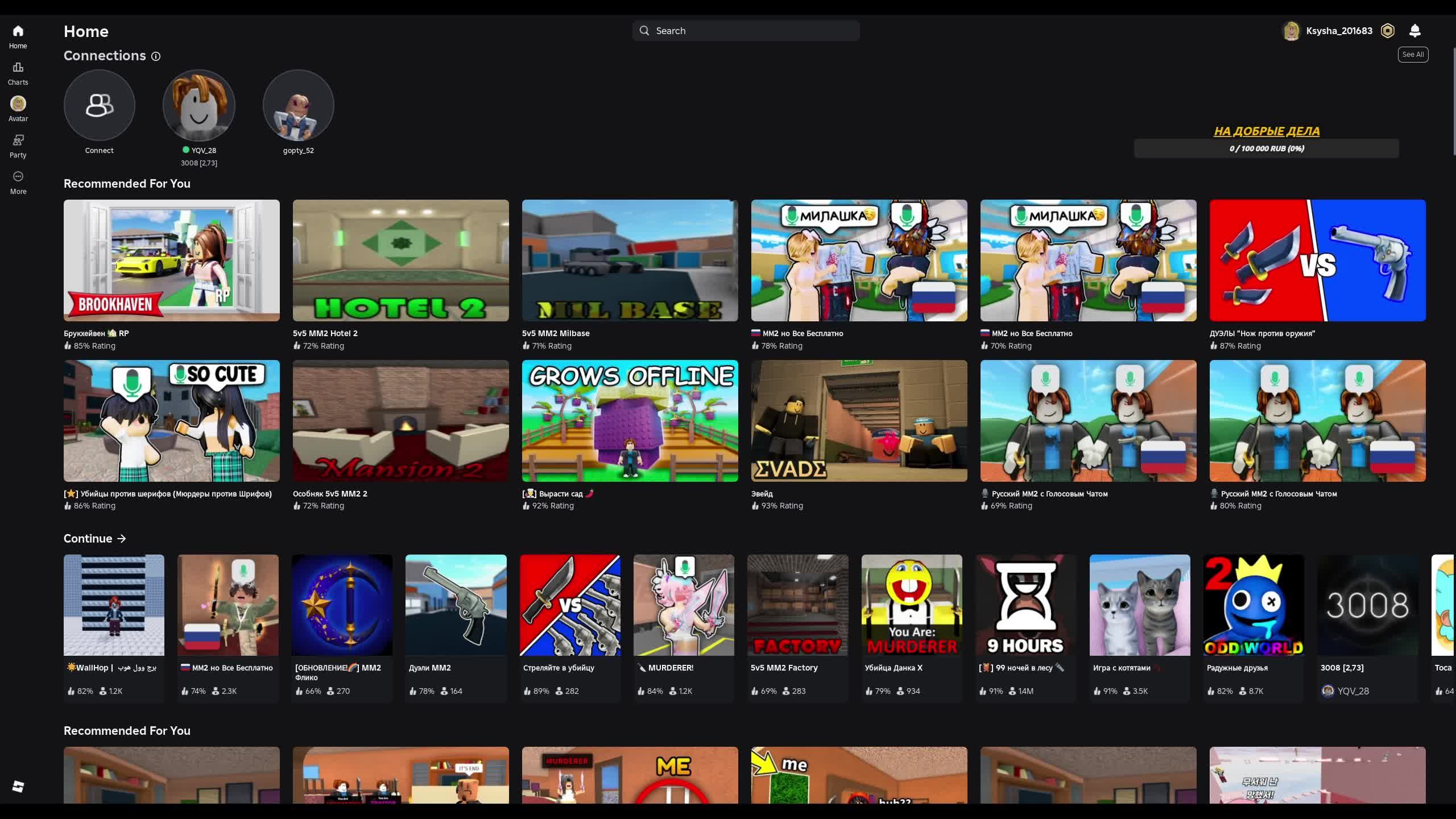Click the See All connections button

1413,55
